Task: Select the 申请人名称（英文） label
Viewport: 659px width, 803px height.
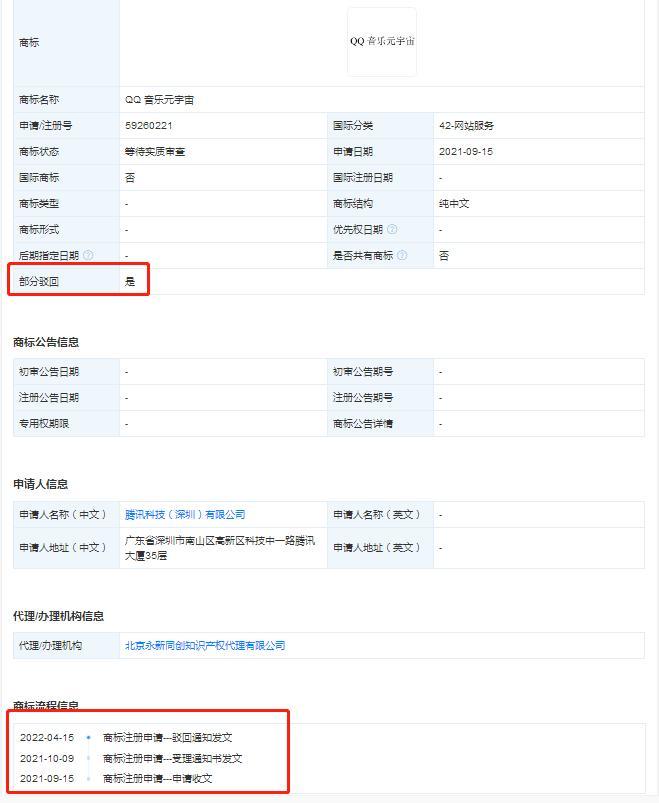Action: point(377,514)
